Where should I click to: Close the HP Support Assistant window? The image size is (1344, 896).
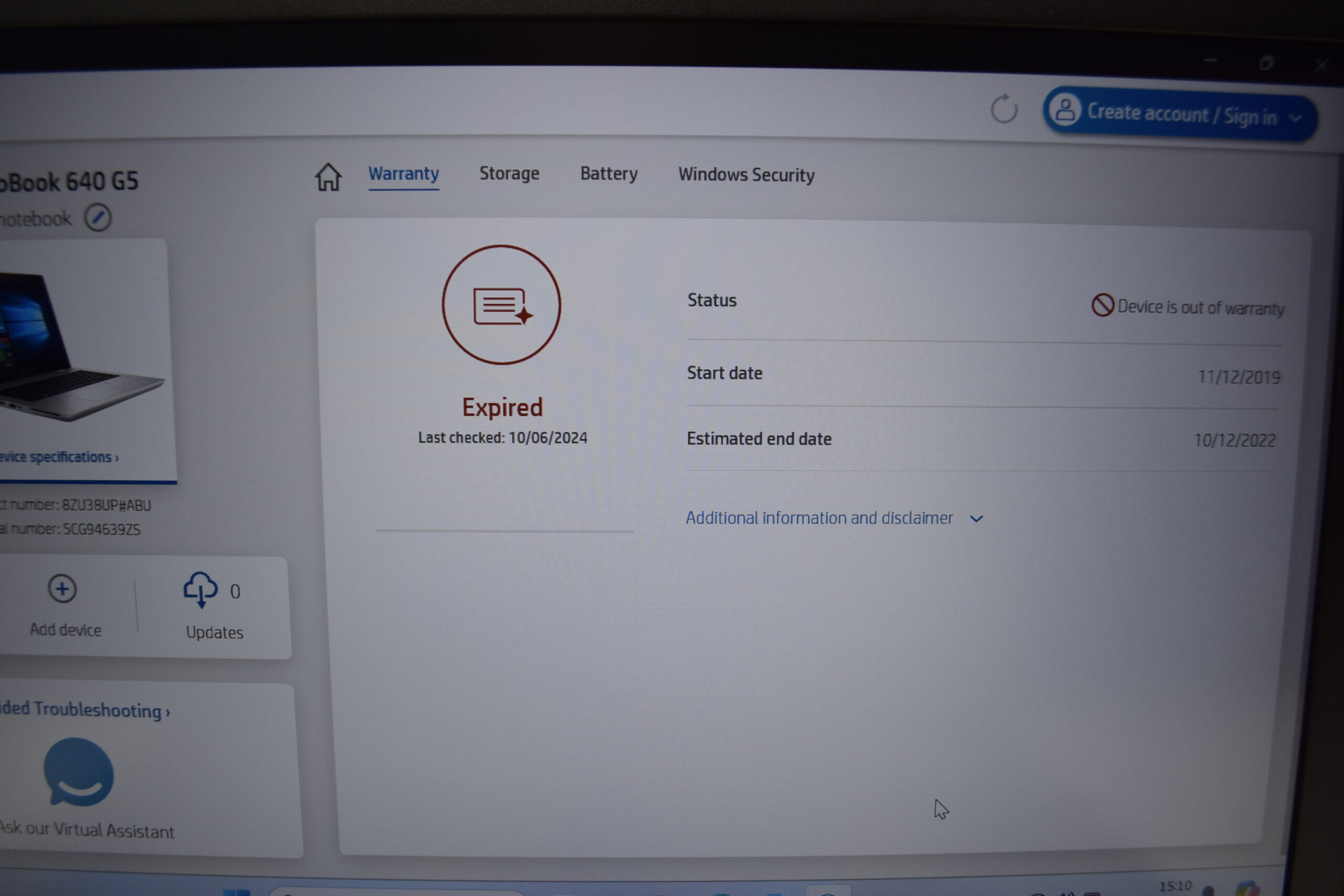click(1321, 66)
